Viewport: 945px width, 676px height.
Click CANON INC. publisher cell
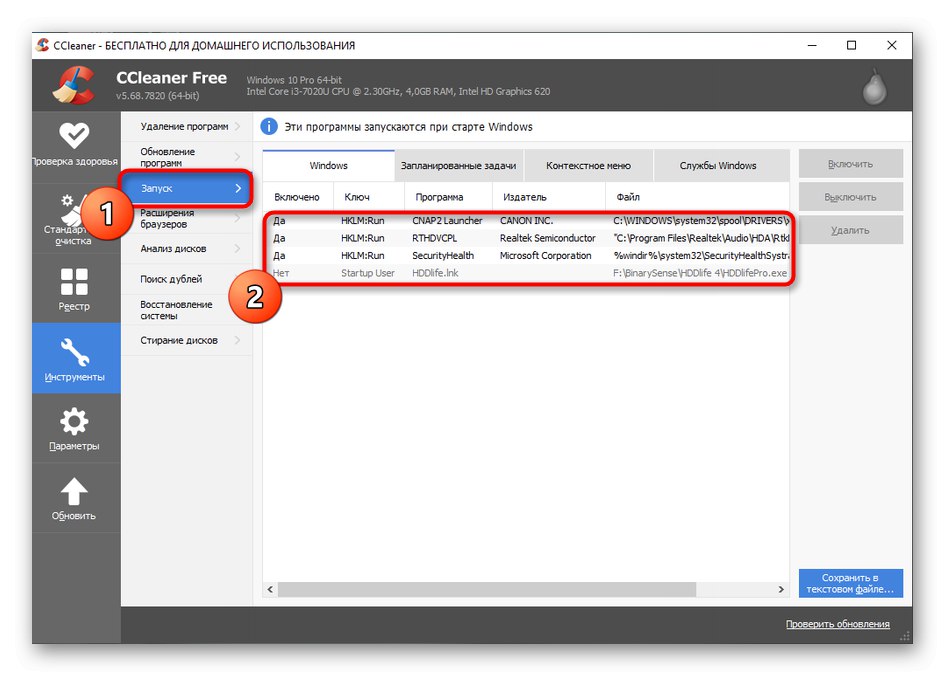(x=526, y=221)
